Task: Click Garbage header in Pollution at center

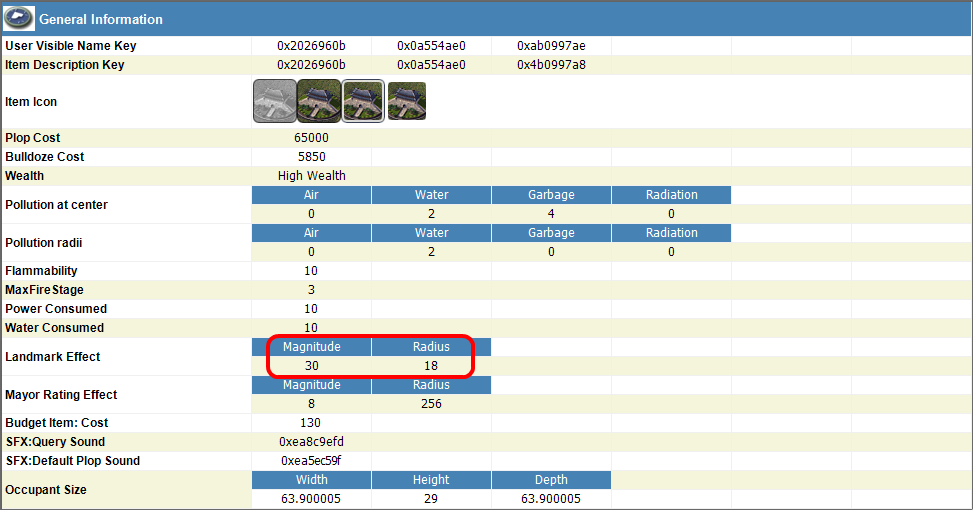Action: click(x=551, y=195)
